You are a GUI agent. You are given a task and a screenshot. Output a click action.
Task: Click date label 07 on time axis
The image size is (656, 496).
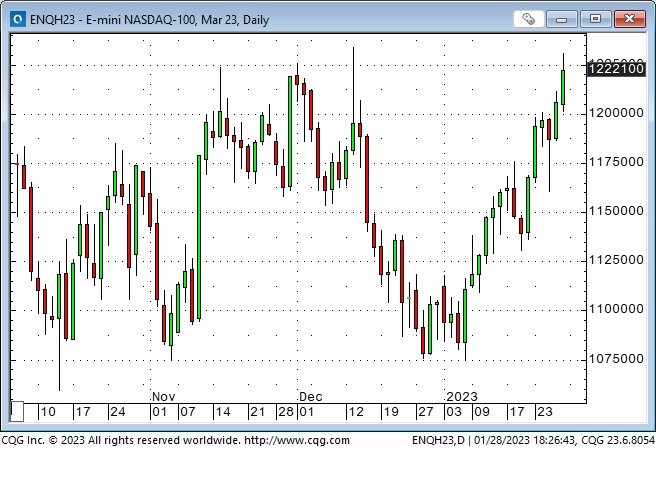(187, 412)
